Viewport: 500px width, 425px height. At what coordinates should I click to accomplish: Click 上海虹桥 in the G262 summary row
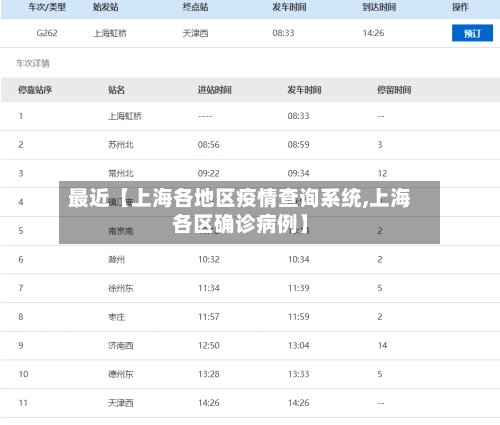point(110,33)
